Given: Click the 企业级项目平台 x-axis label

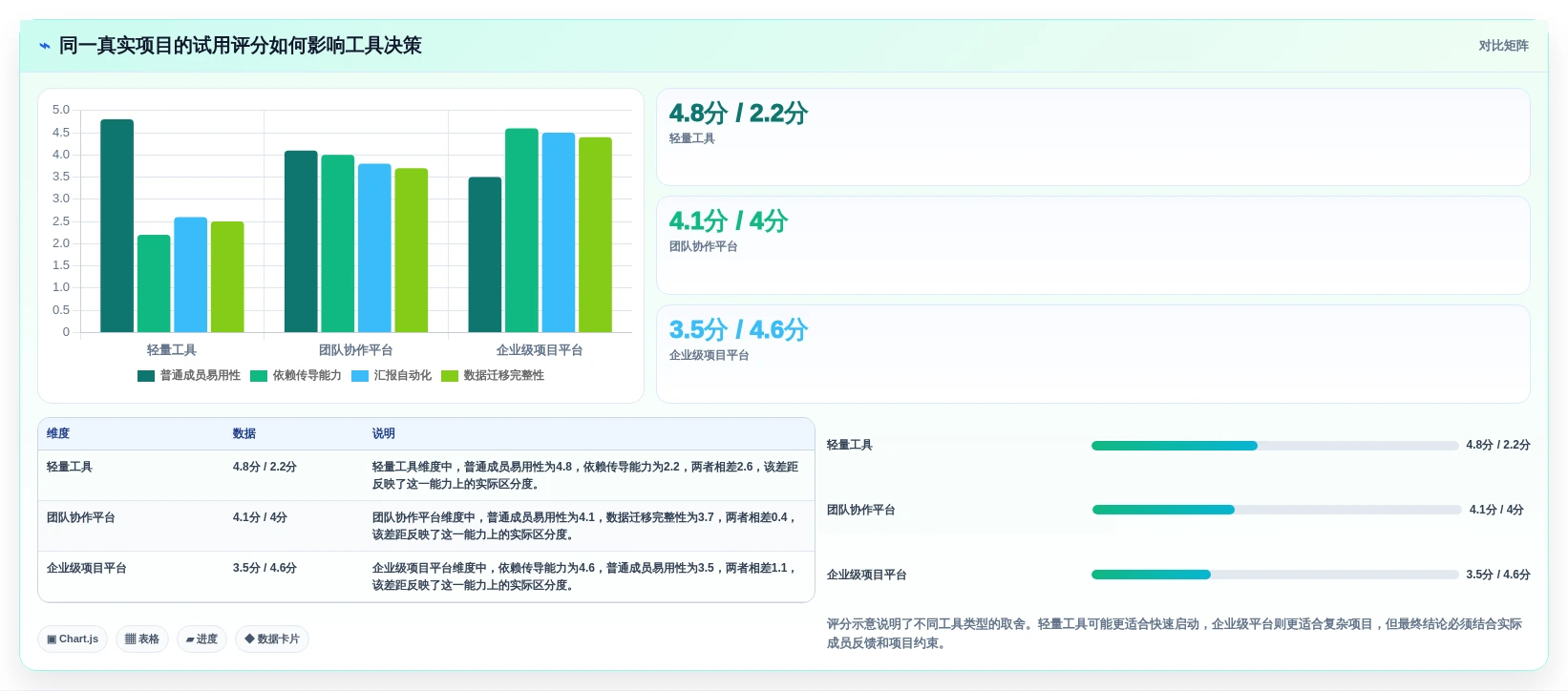Looking at the screenshot, I should [x=540, y=350].
